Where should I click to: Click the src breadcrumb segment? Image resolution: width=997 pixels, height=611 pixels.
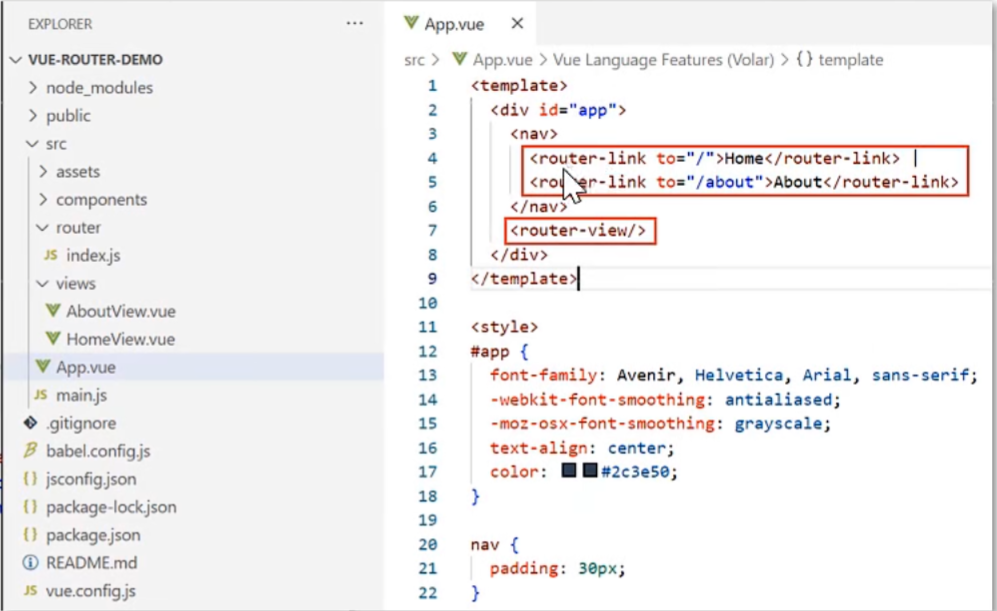click(x=414, y=60)
